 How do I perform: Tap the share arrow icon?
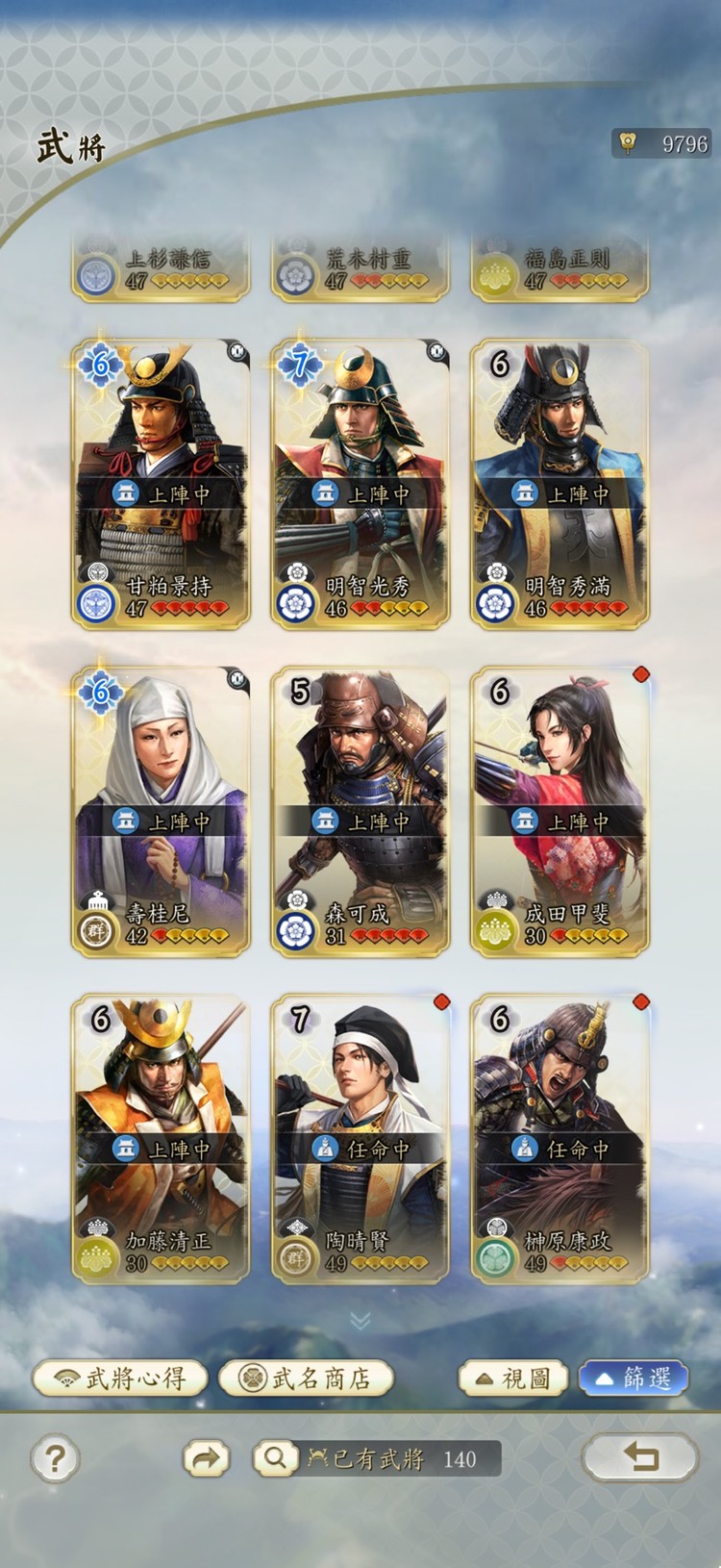click(x=207, y=1459)
